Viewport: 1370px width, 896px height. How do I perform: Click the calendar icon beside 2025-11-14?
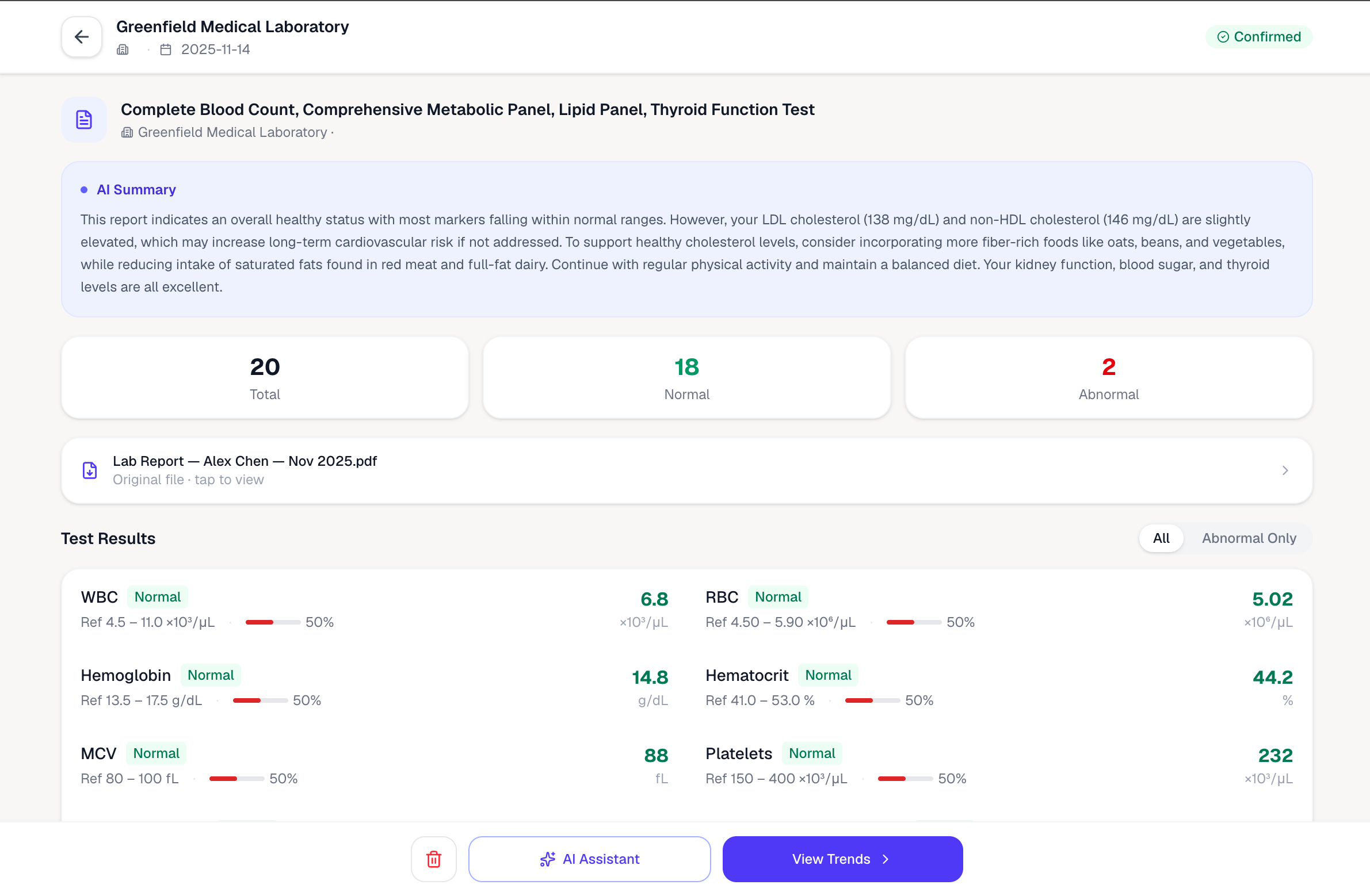(x=166, y=49)
